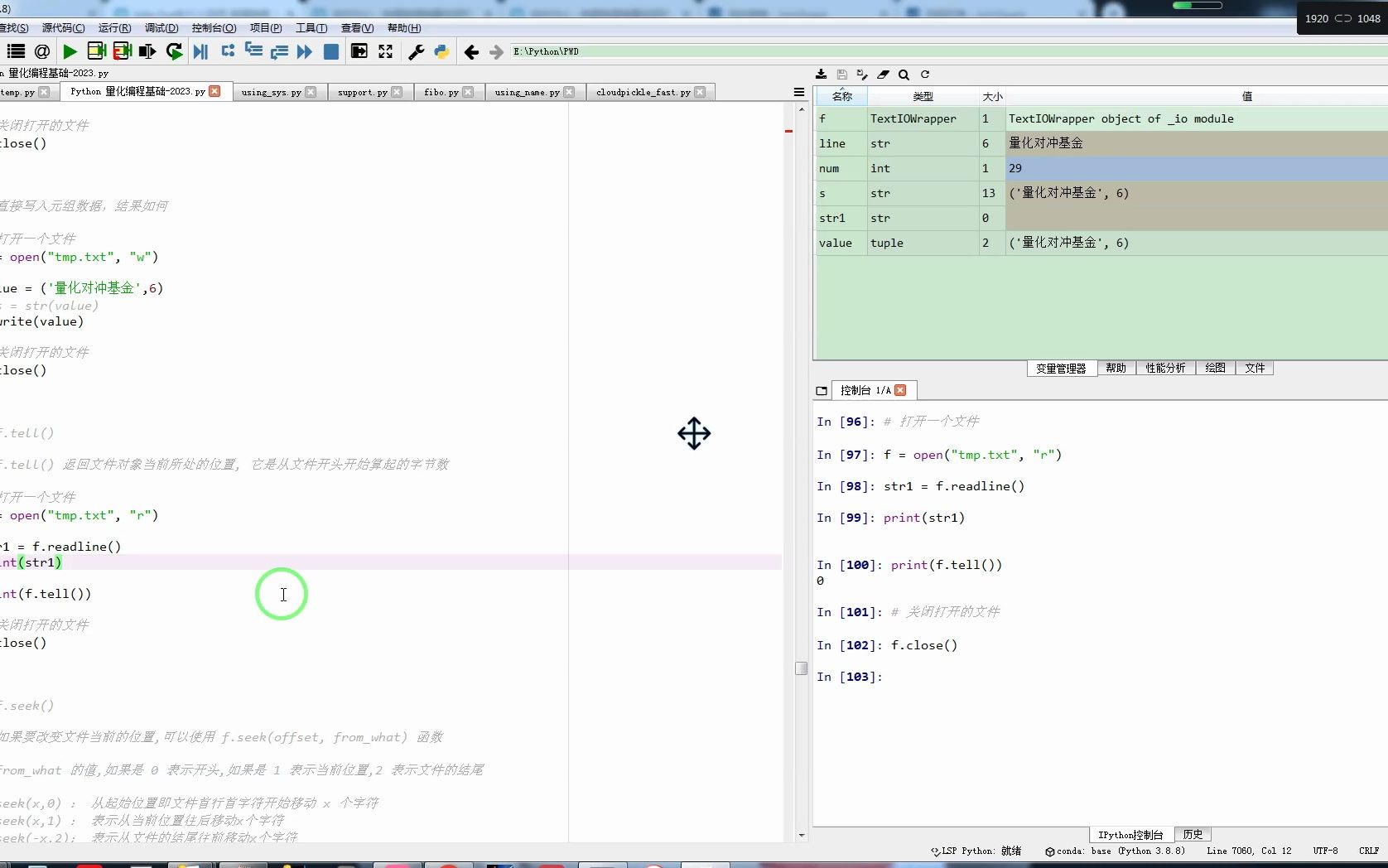1388x868 pixels.
Task: Stop debugging with the blue square
Action: (331, 51)
